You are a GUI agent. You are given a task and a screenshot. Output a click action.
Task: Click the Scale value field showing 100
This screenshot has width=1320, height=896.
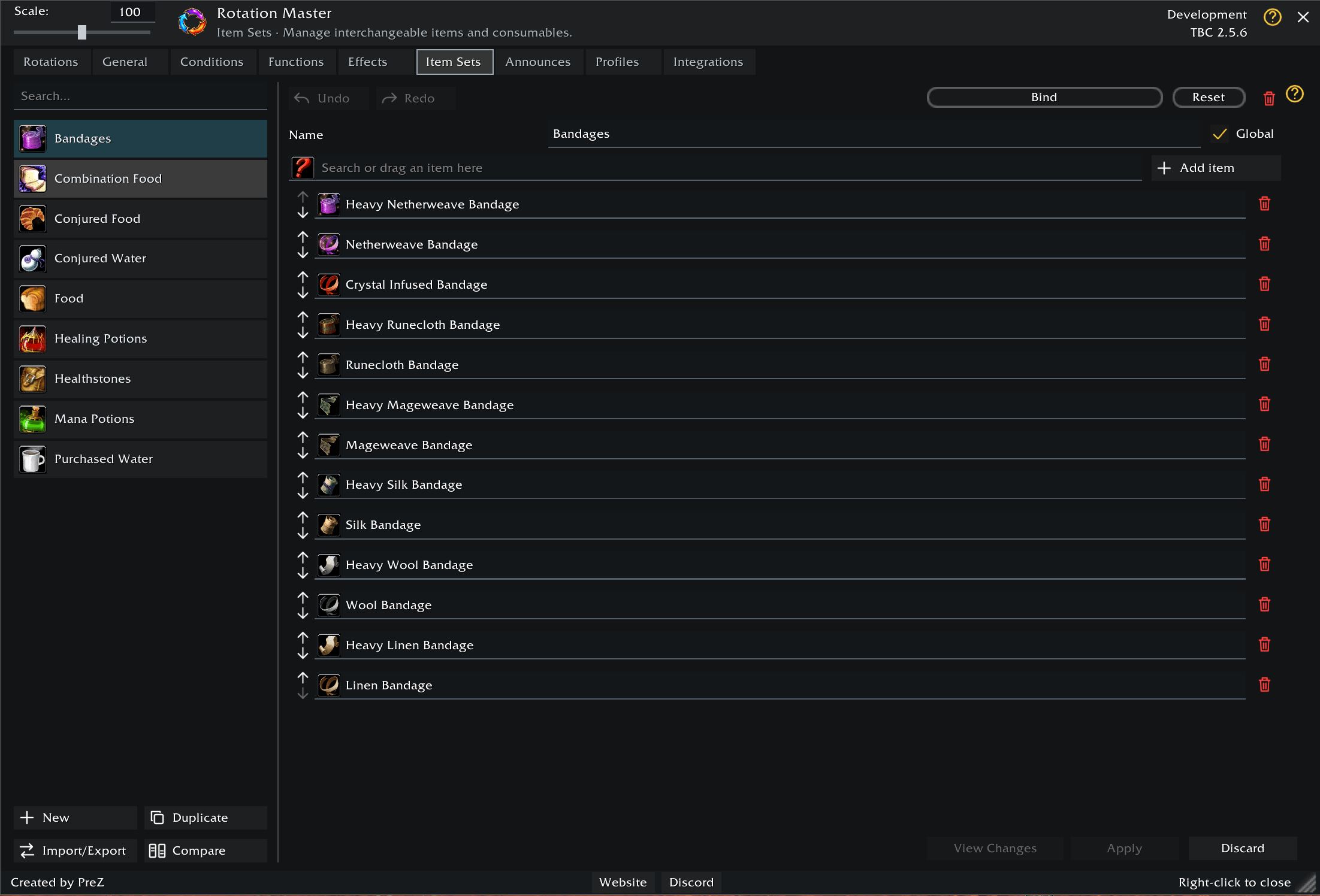point(132,12)
